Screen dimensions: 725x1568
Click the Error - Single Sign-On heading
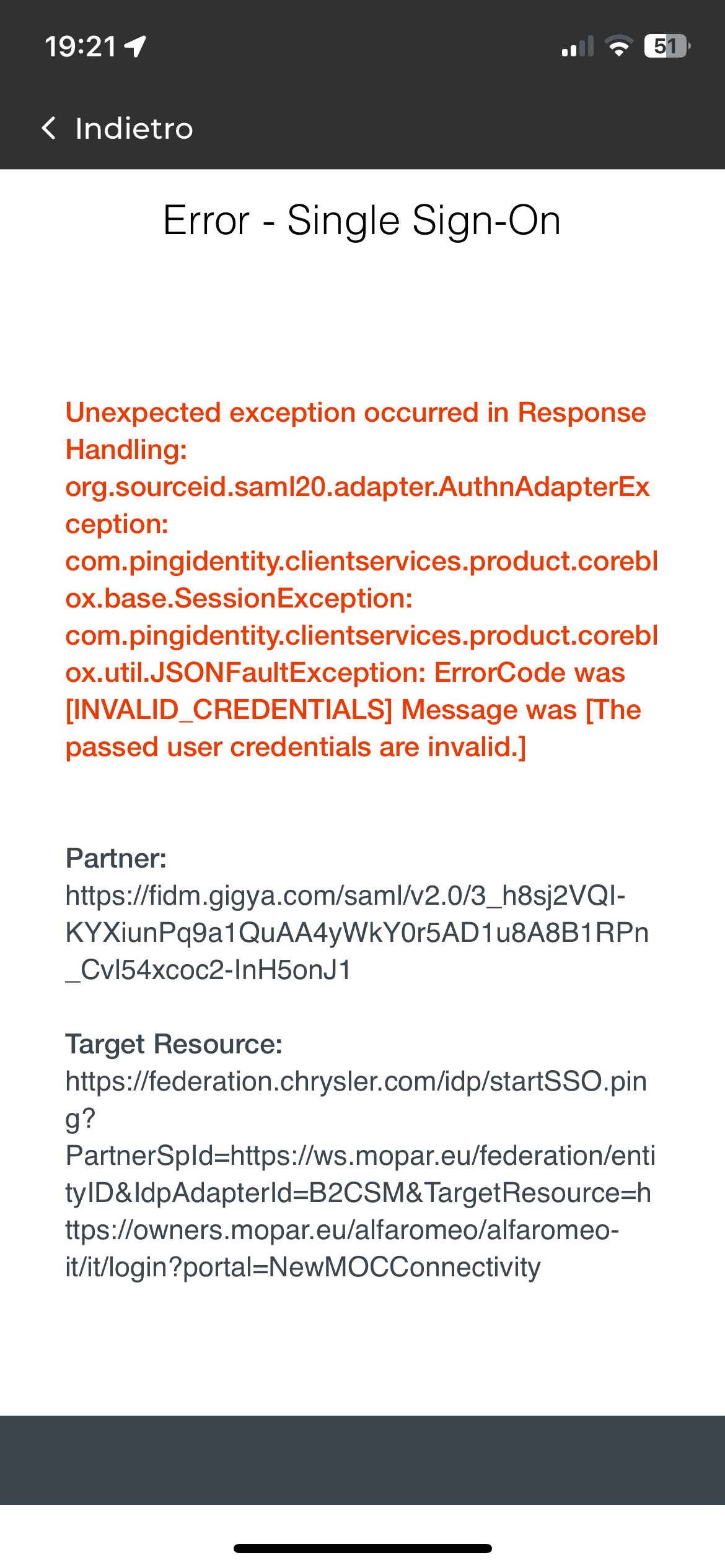(x=362, y=220)
